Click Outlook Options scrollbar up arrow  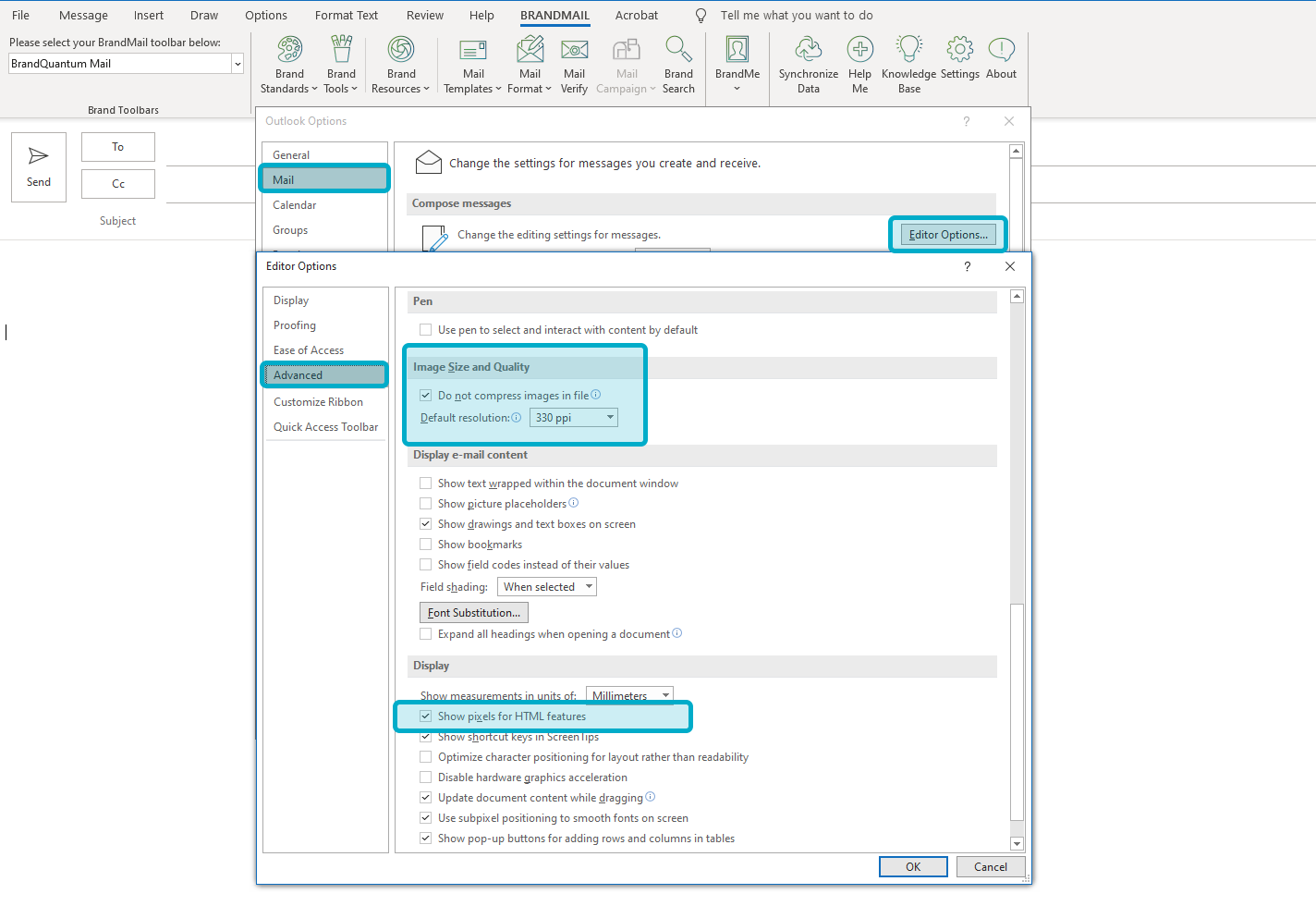click(1017, 152)
